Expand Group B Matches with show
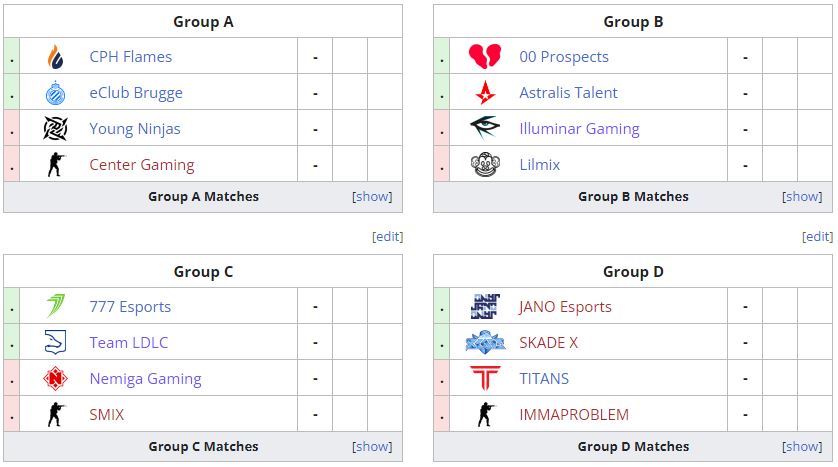The height and width of the screenshot is (467, 838). [x=803, y=197]
